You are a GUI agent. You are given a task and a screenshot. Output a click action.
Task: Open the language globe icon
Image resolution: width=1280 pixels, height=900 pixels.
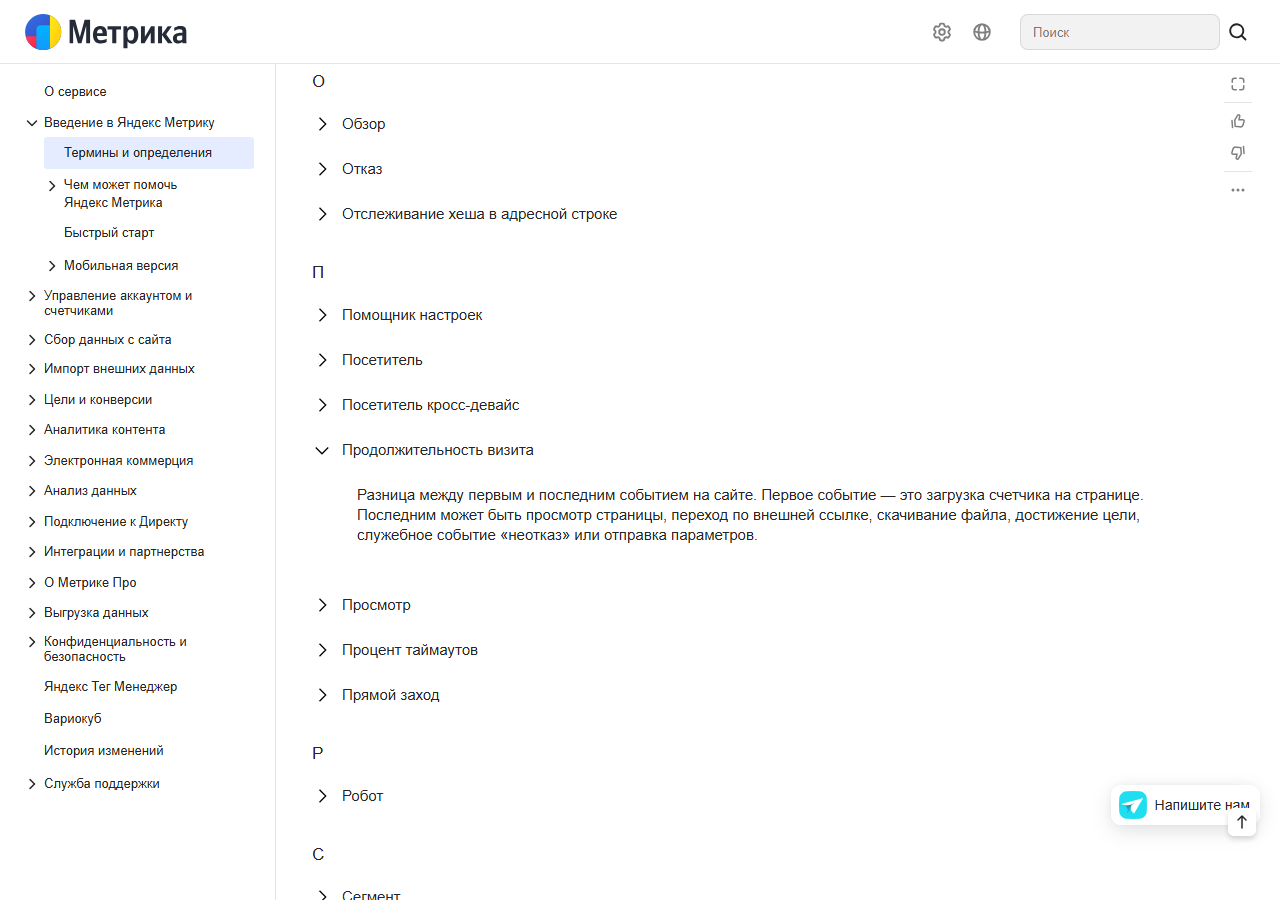(982, 32)
